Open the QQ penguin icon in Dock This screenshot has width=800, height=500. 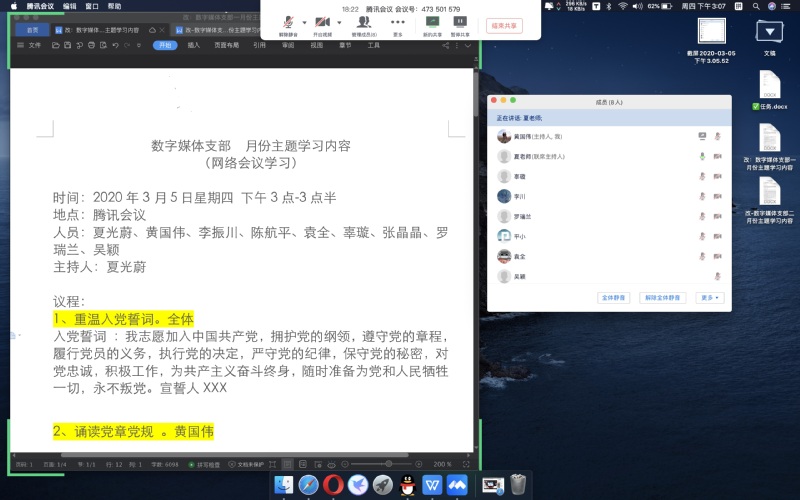click(x=407, y=485)
